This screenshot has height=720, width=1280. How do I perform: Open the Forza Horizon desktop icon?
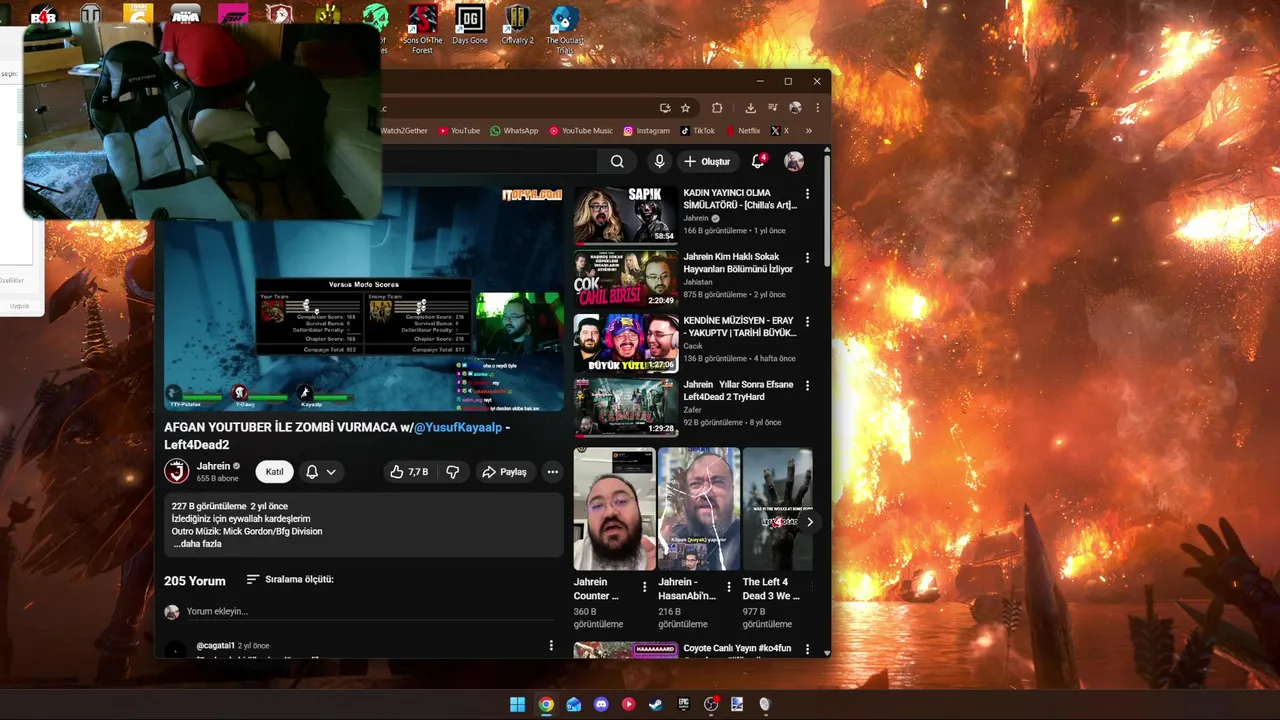(232, 15)
